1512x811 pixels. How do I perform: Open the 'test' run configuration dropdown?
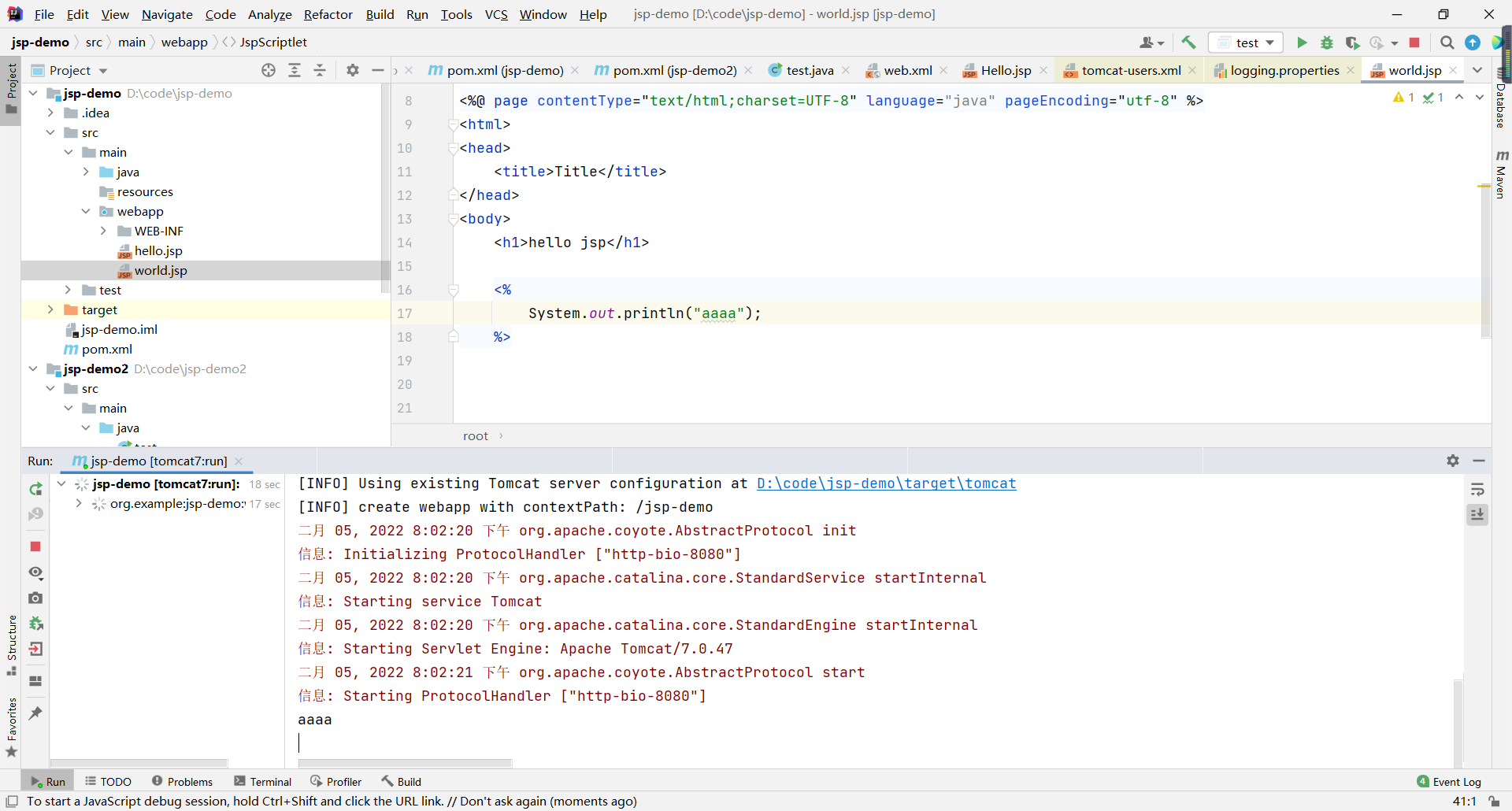pos(1246,43)
